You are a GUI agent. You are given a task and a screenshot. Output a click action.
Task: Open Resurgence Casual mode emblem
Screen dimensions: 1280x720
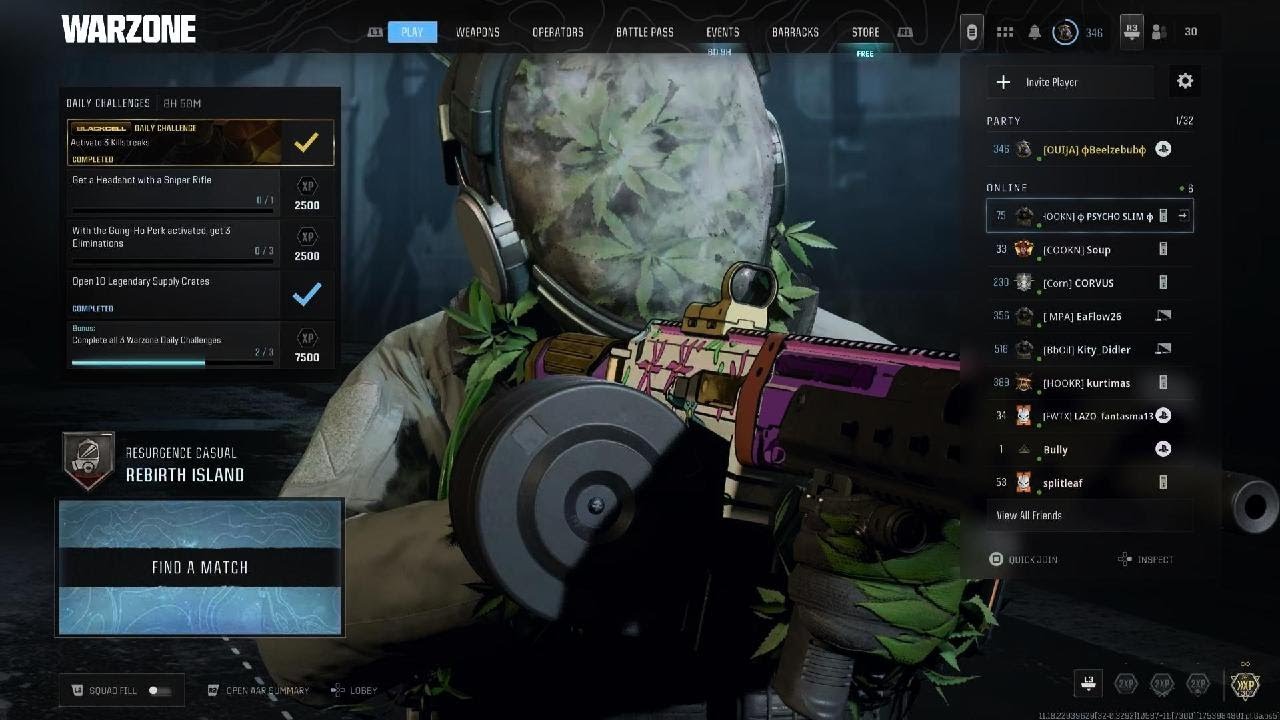tap(88, 462)
